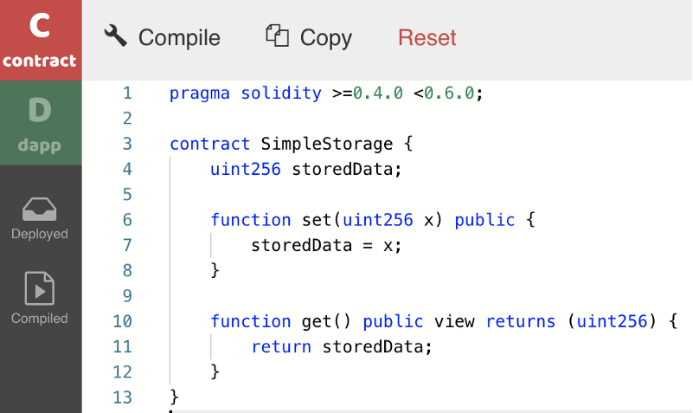Screen dimensions: 693x413
Task: Click line number 13 in gutter
Action: 122,398
